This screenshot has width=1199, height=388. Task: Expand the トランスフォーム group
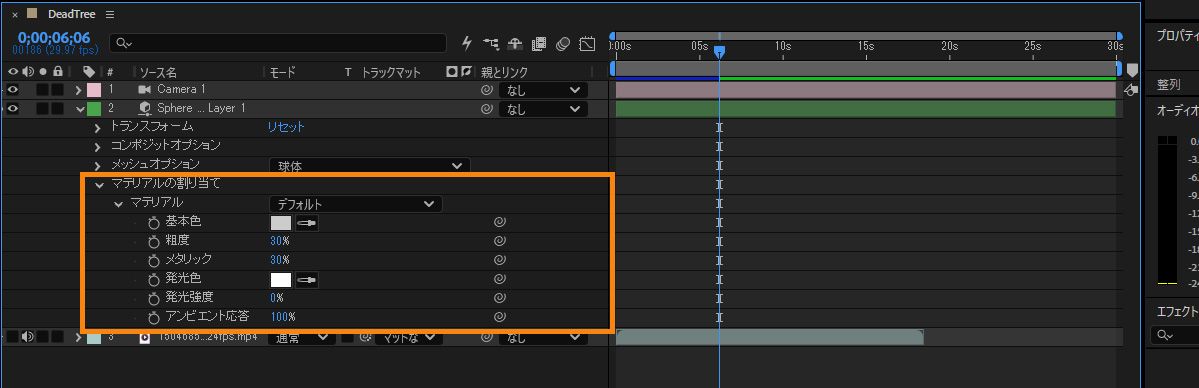coord(97,128)
